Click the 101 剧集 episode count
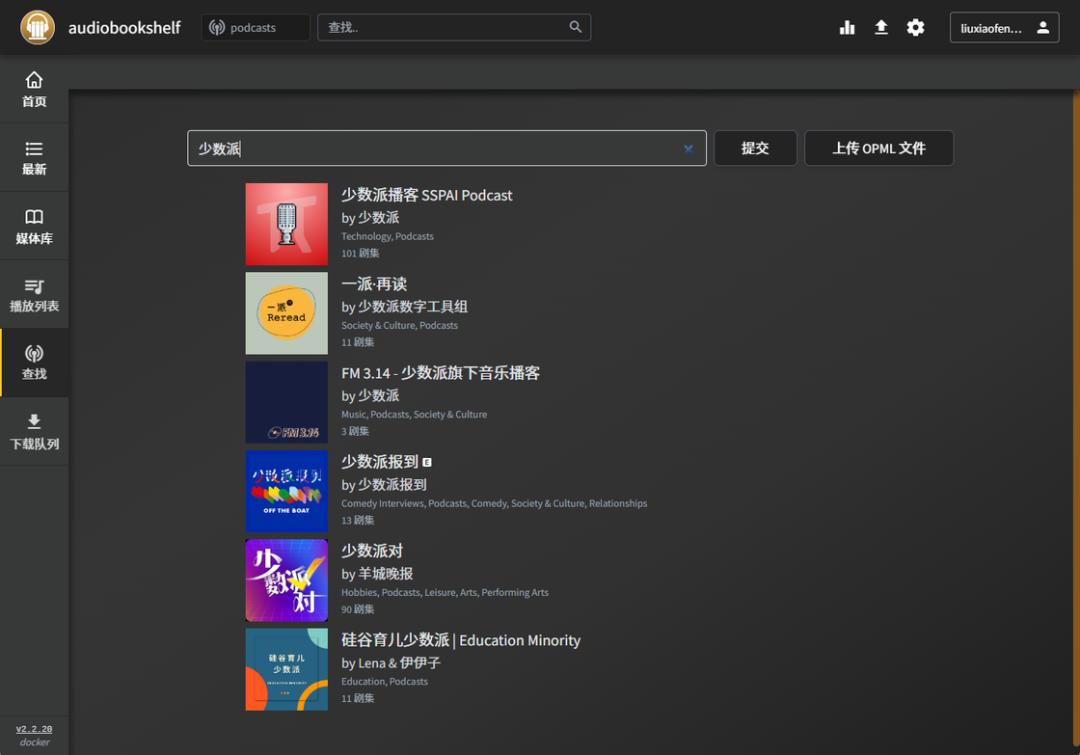Viewport: 1080px width, 755px height. 360,254
